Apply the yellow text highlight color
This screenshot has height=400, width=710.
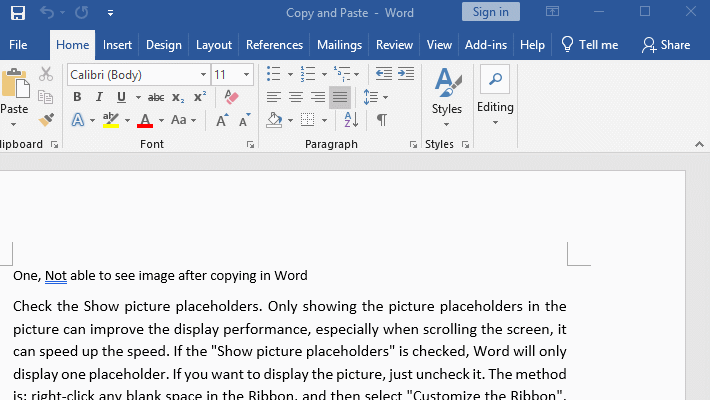[111, 120]
